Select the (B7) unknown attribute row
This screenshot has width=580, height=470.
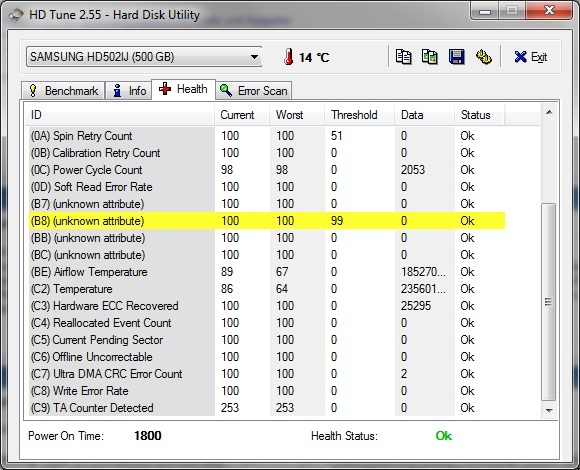click(x=266, y=204)
